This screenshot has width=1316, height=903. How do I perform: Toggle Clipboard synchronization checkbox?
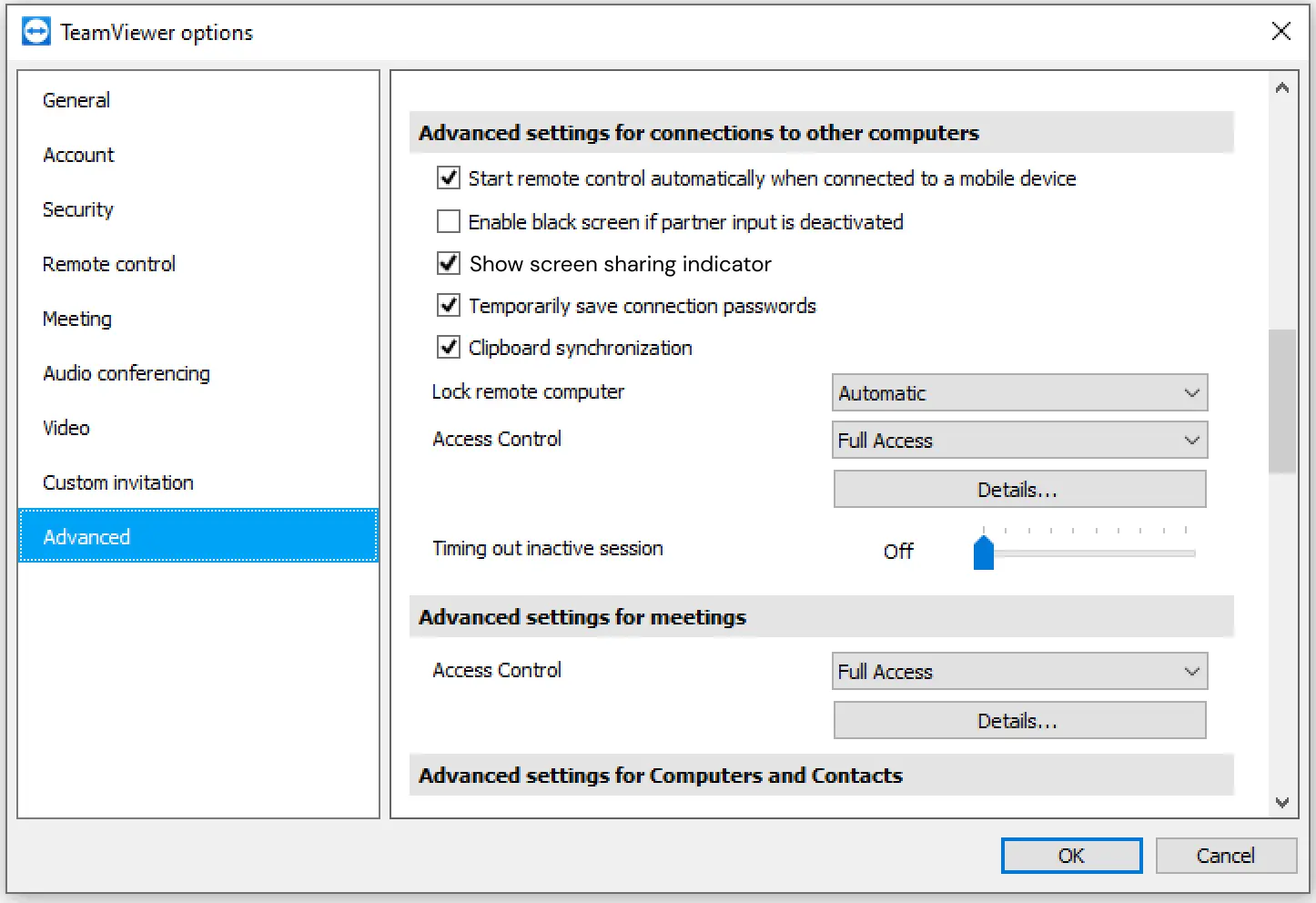point(449,347)
